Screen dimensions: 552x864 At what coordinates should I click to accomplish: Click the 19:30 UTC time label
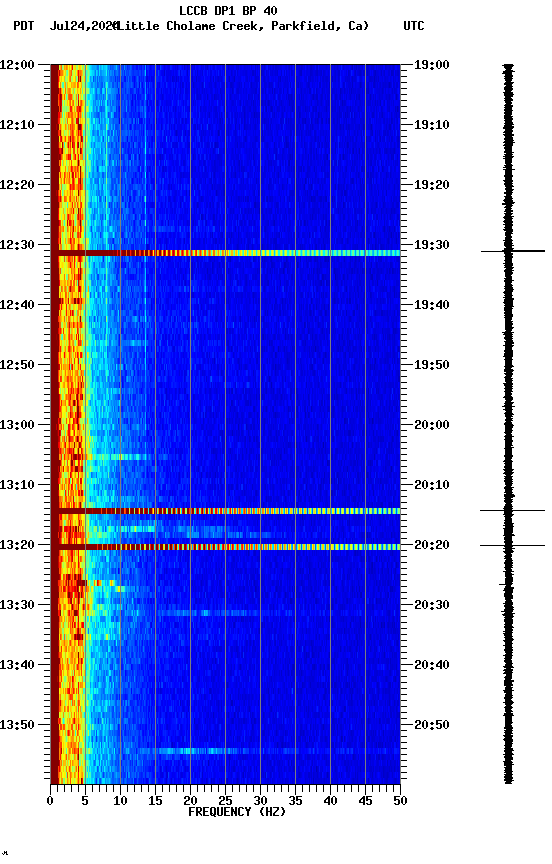click(x=432, y=245)
